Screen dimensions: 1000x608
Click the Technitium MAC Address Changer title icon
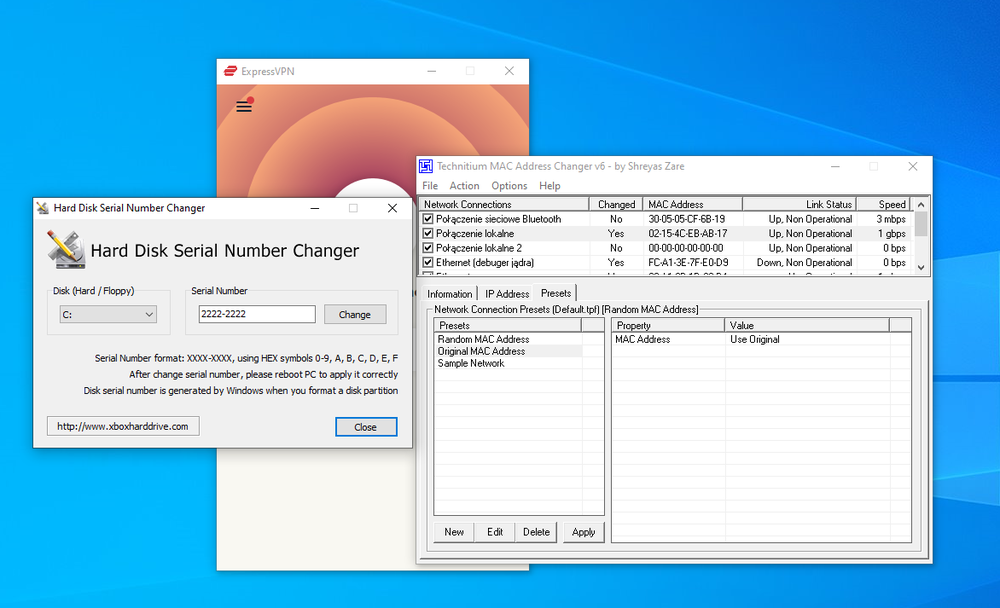tap(426, 166)
